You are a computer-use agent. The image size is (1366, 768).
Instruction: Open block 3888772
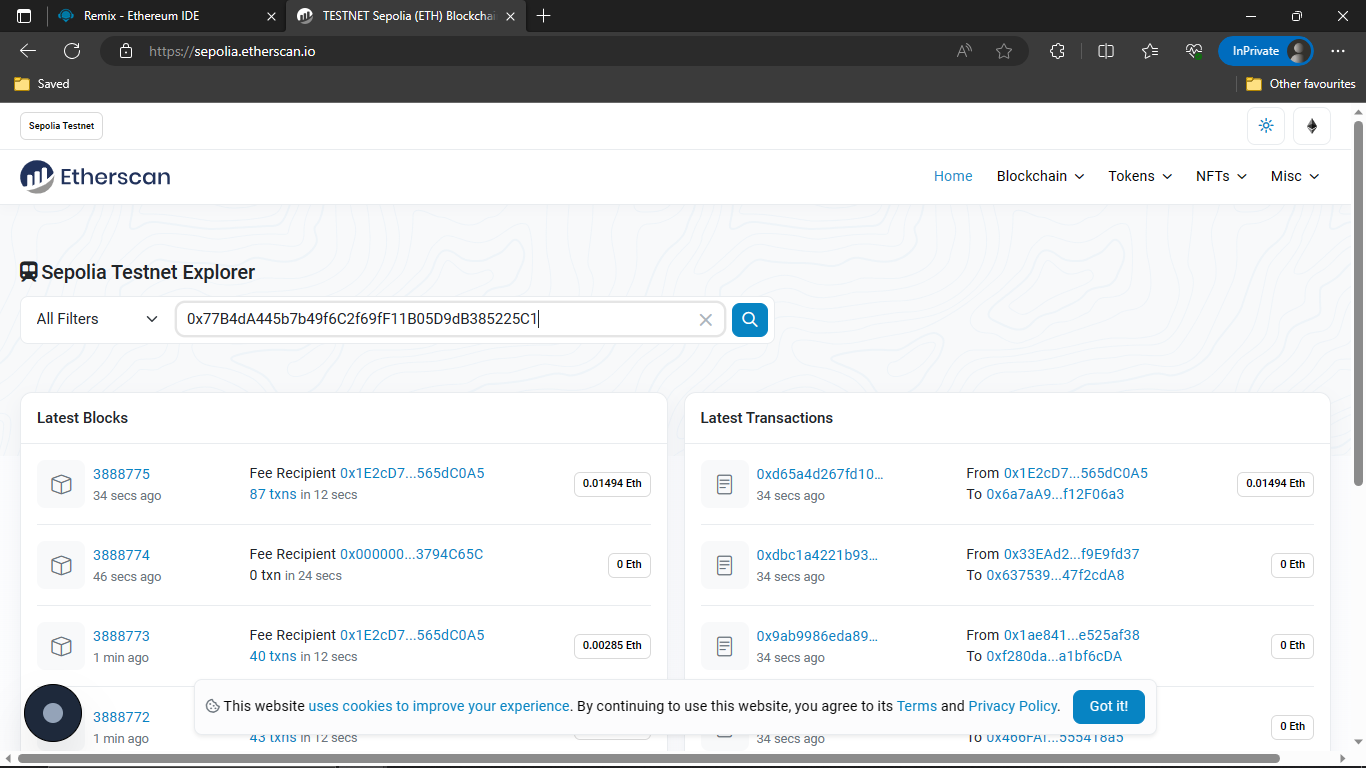point(121,717)
